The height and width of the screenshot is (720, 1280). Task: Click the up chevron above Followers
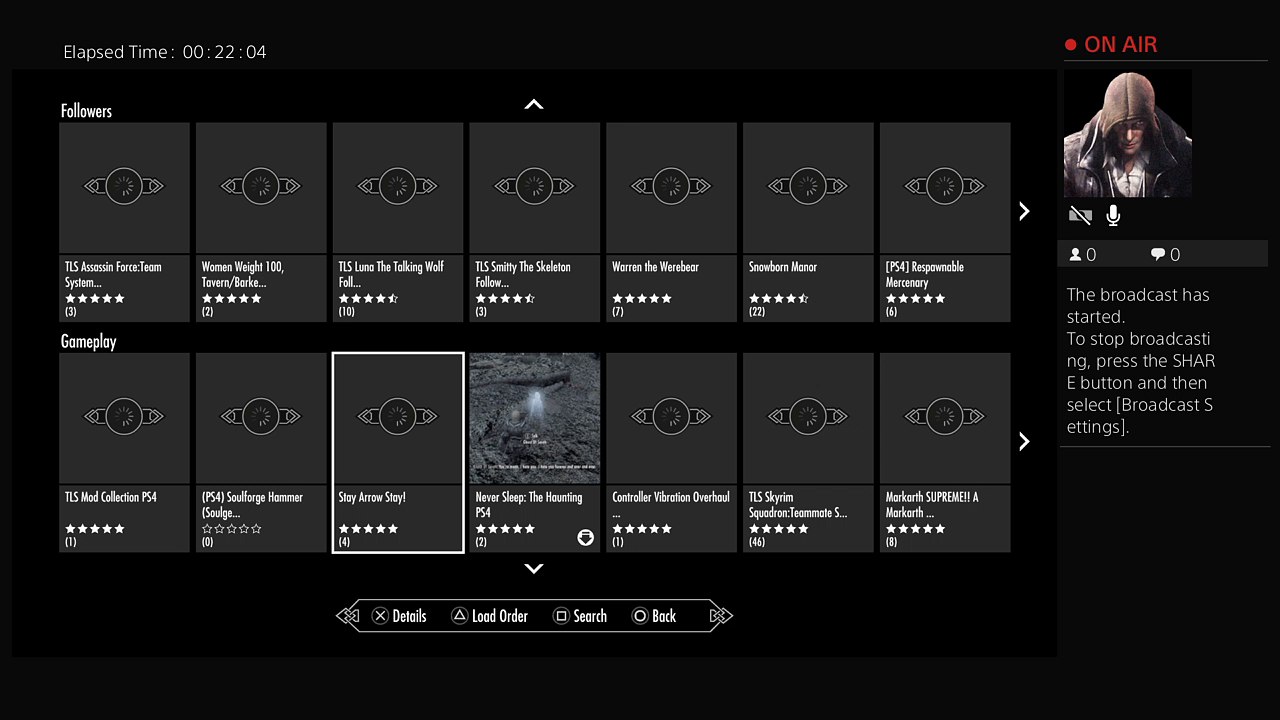click(x=534, y=104)
